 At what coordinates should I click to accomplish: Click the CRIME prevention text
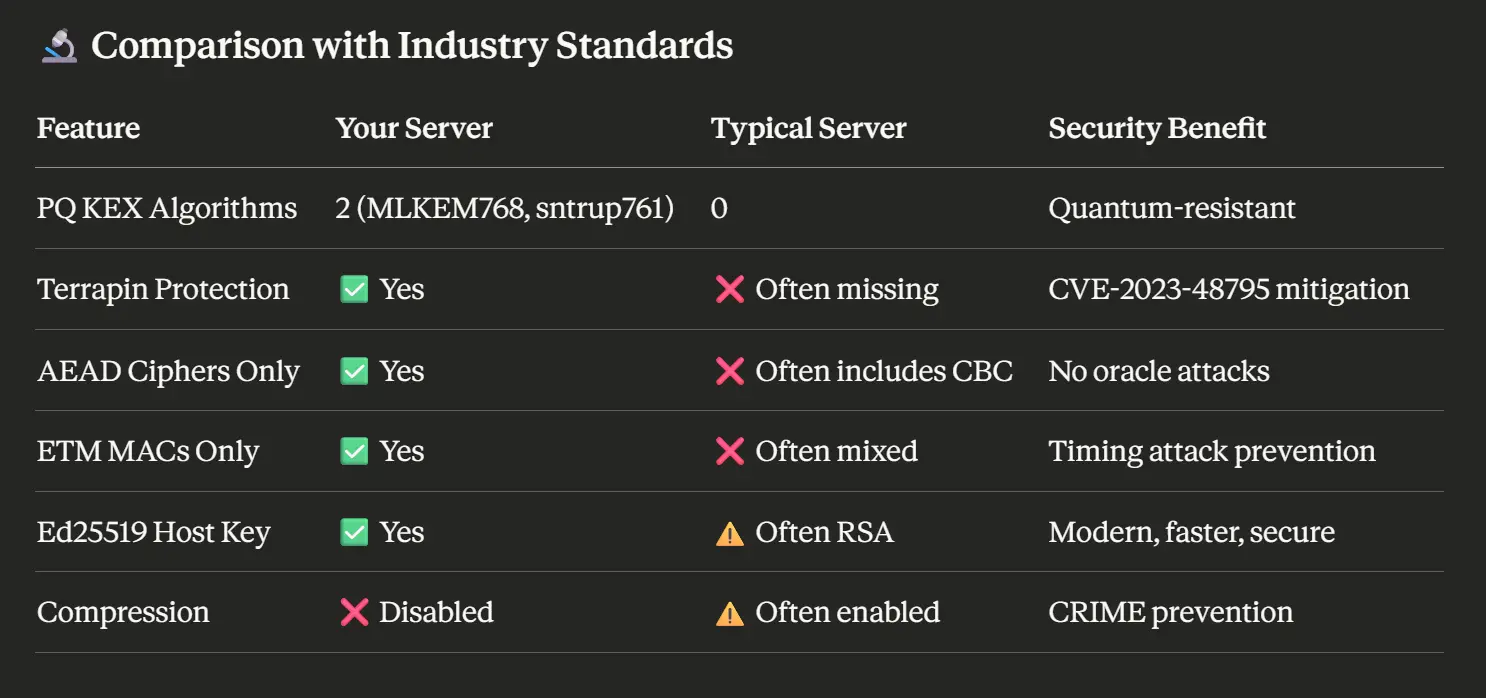point(1170,613)
